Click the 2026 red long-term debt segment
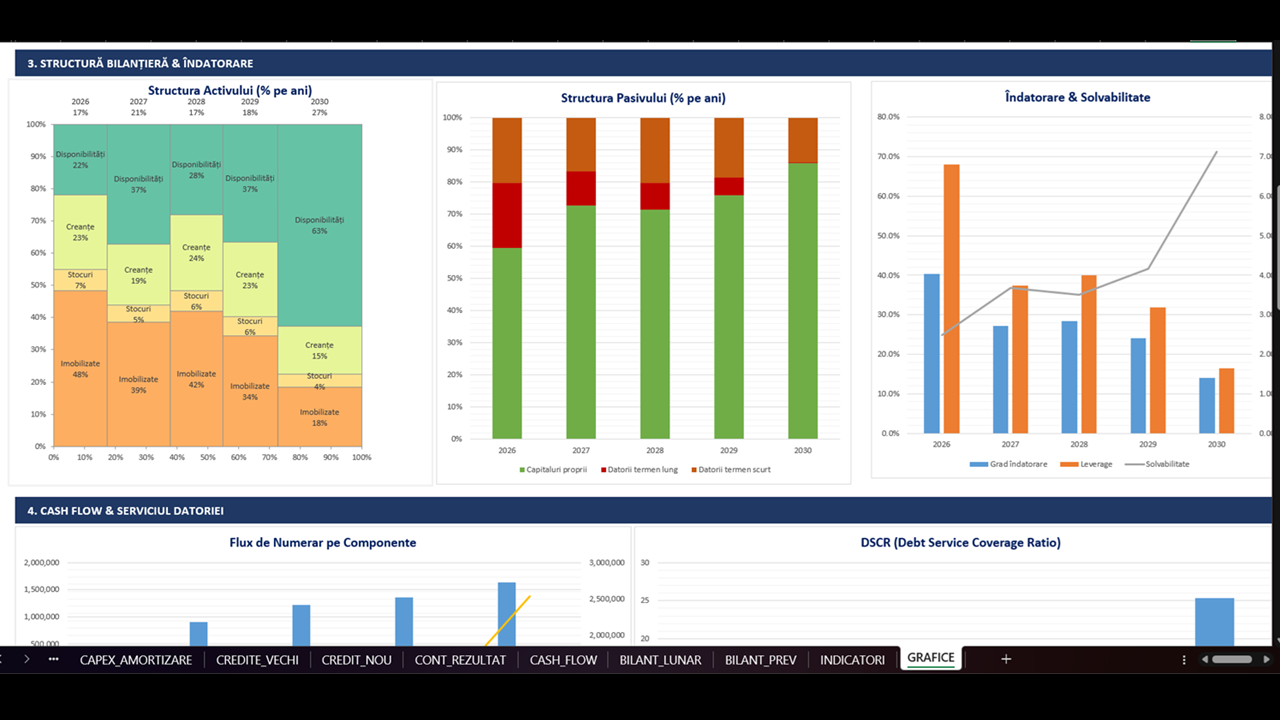This screenshot has height=720, width=1280. 507,215
